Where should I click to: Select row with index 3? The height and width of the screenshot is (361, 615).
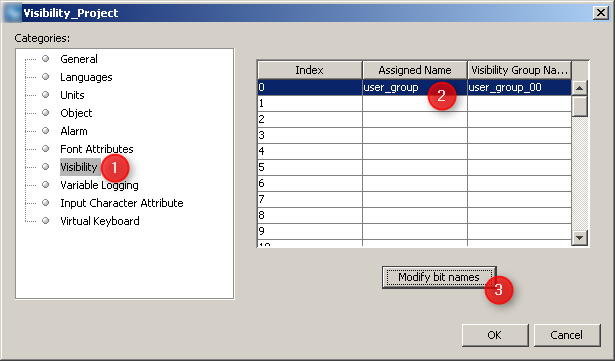415,136
